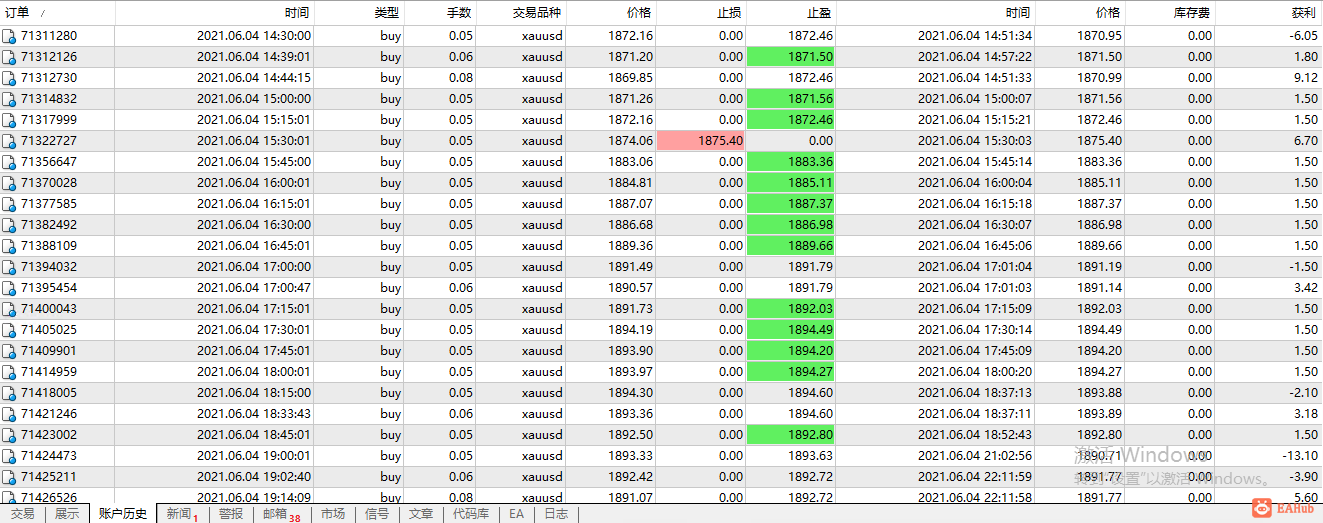Image resolution: width=1323 pixels, height=523 pixels.
Task: Click the order icon for 71377585
Action: click(9, 204)
